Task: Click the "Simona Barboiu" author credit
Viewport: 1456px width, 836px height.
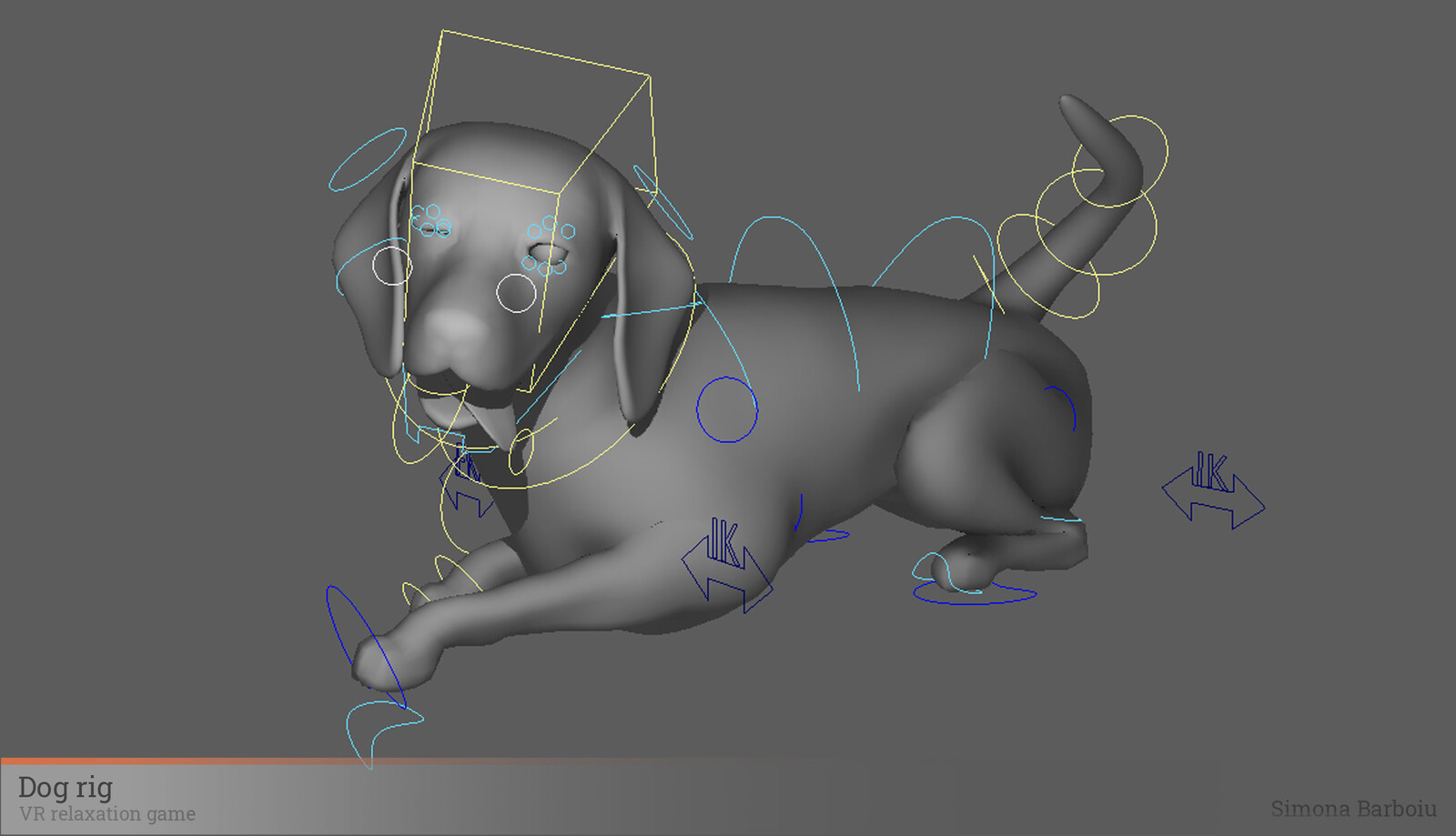Action: point(1354,809)
